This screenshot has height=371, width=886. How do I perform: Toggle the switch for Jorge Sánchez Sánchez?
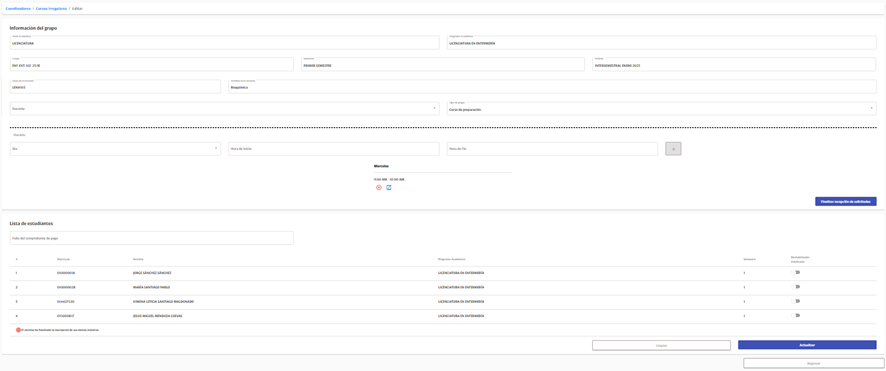tap(796, 272)
